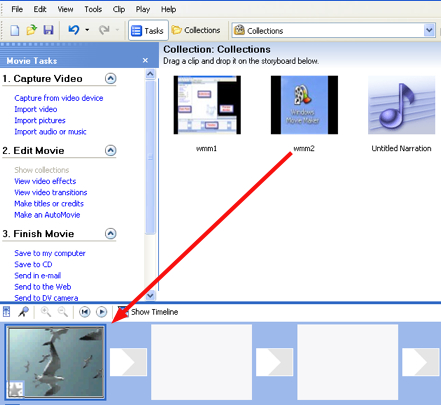Image resolution: width=441 pixels, height=405 pixels.
Task: Click the Zoom Timeline Out magnifier
Action: click(63, 312)
